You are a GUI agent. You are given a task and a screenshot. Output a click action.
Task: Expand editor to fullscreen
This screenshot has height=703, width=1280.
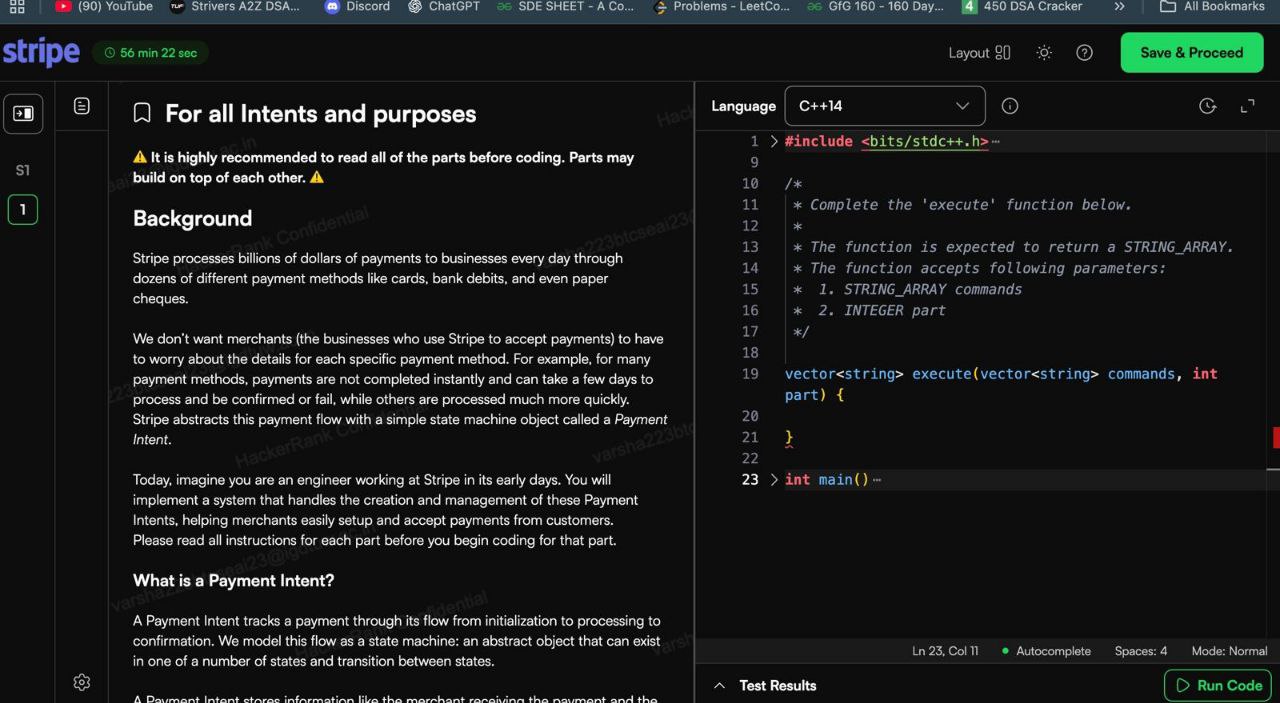click(x=1247, y=106)
